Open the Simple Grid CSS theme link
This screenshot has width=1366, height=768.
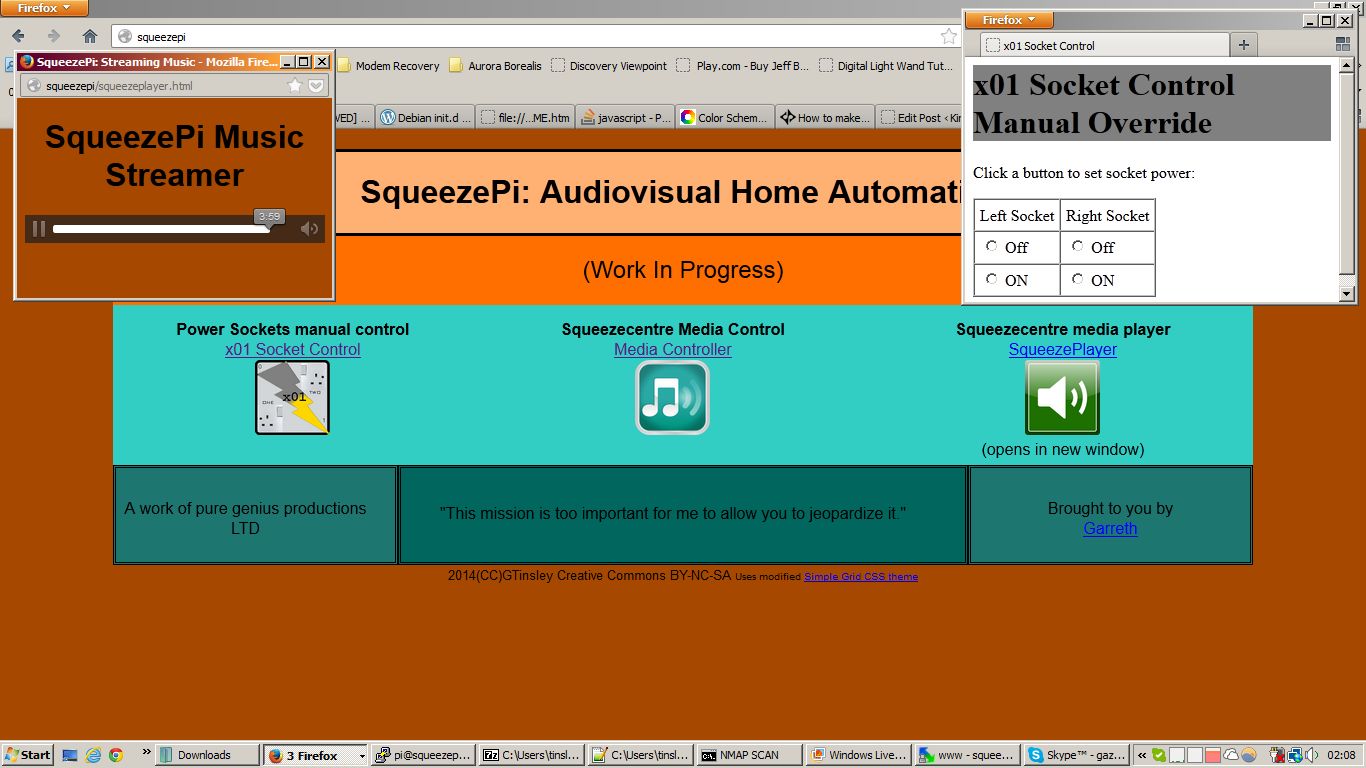click(861, 577)
